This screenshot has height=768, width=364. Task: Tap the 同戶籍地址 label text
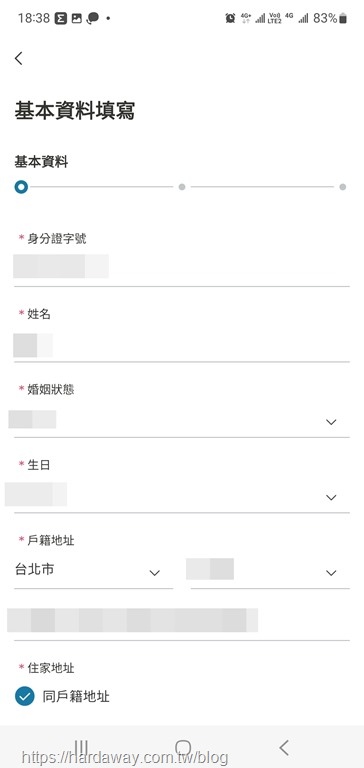click(76, 696)
